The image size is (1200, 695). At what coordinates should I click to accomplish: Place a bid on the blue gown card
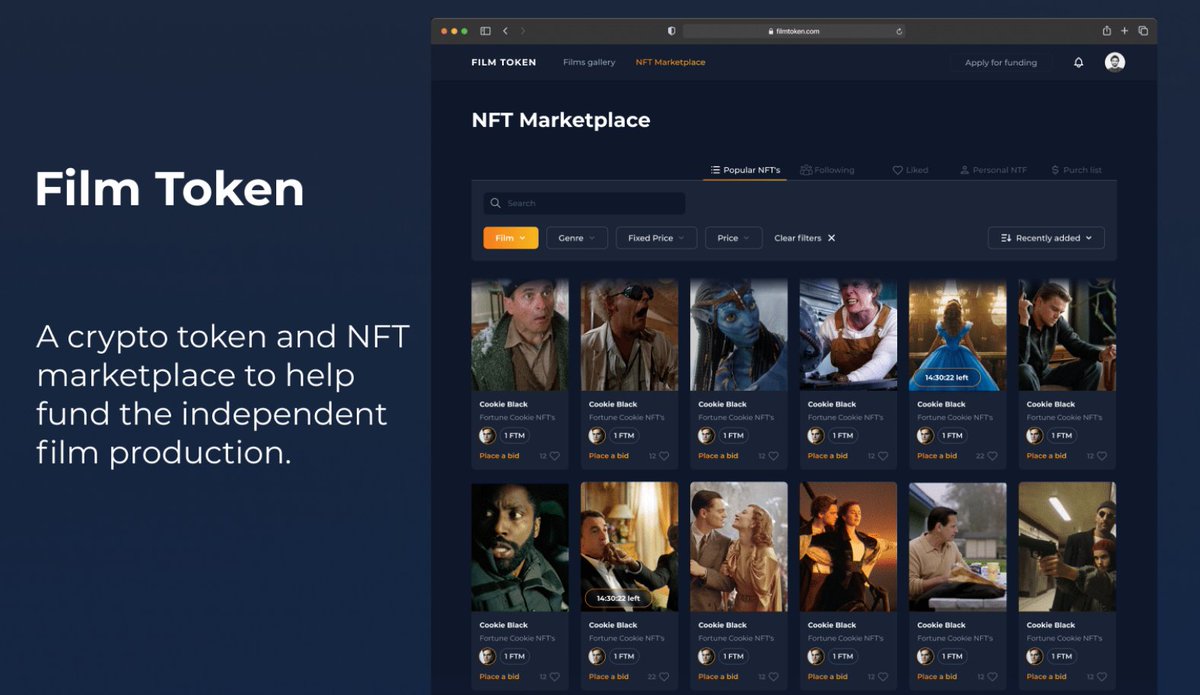pyautogui.click(x=937, y=456)
